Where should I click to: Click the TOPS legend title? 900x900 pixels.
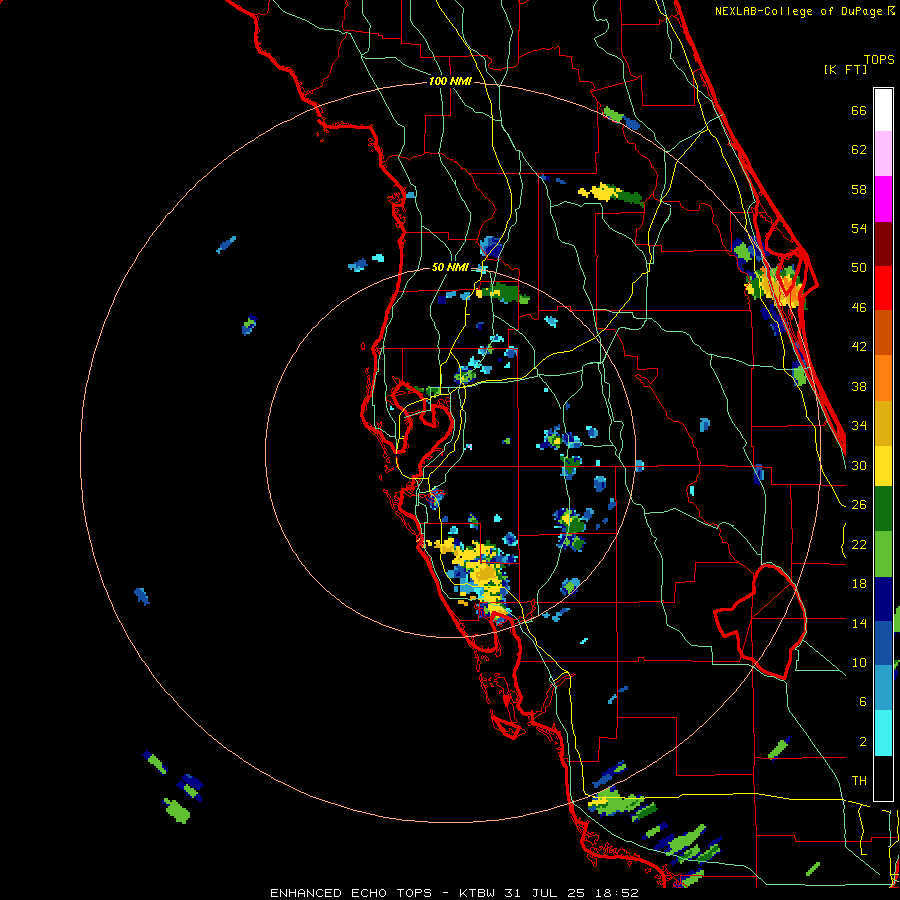click(879, 60)
